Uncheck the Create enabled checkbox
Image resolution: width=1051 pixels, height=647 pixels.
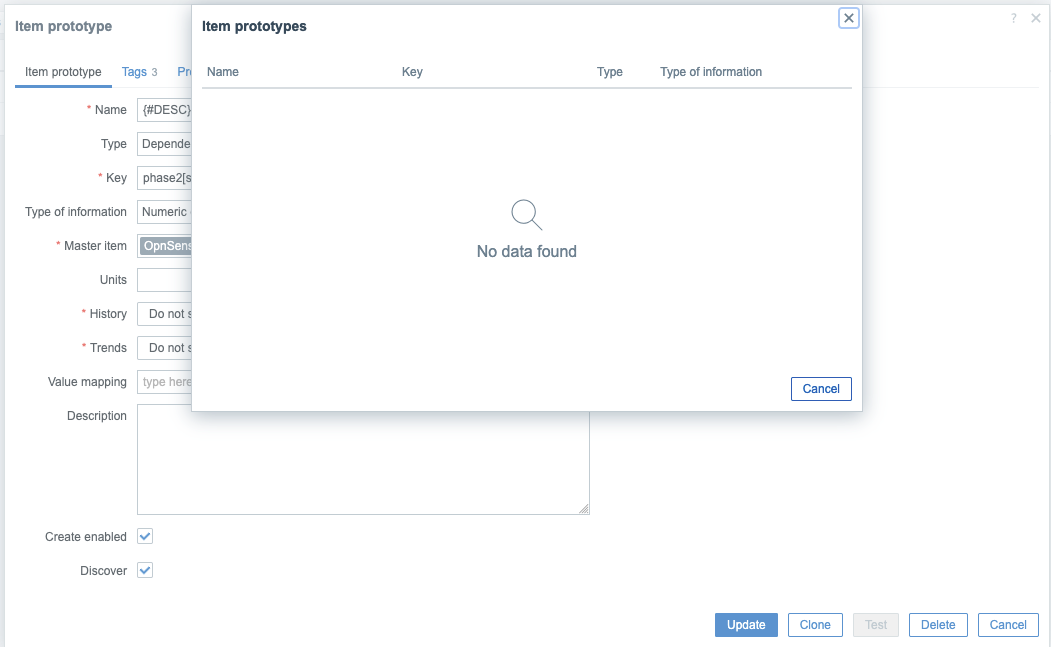(145, 537)
